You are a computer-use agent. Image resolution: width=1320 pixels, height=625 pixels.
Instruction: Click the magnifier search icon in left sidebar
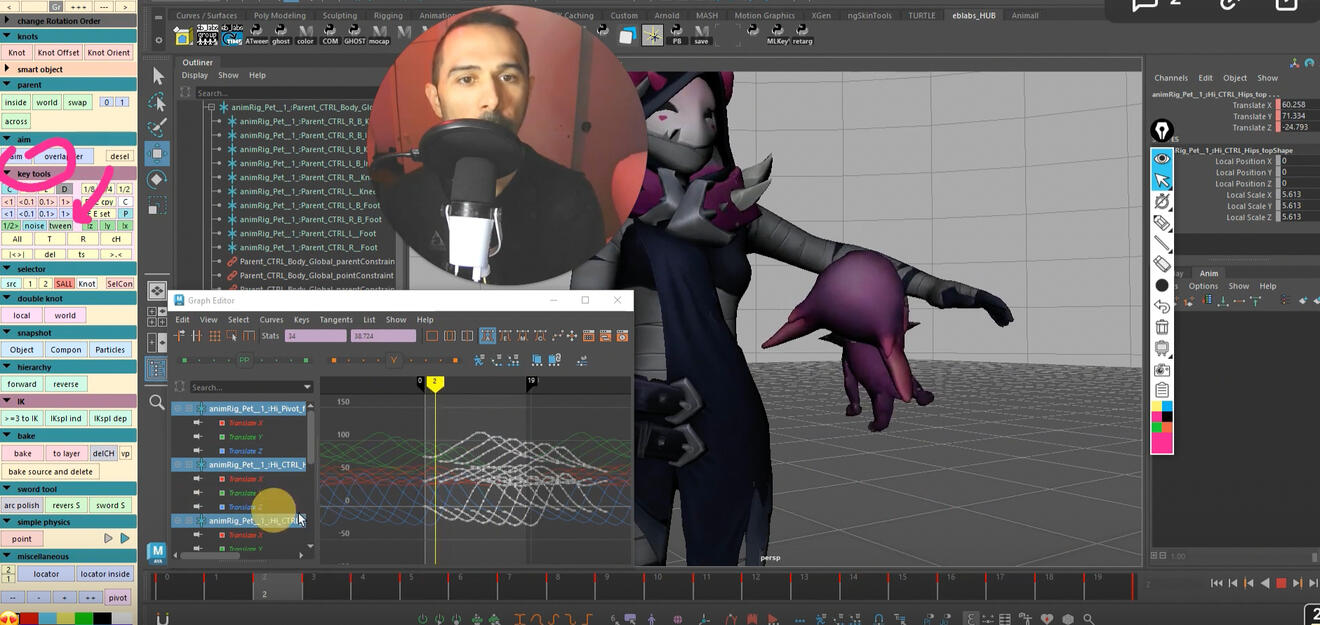point(157,402)
